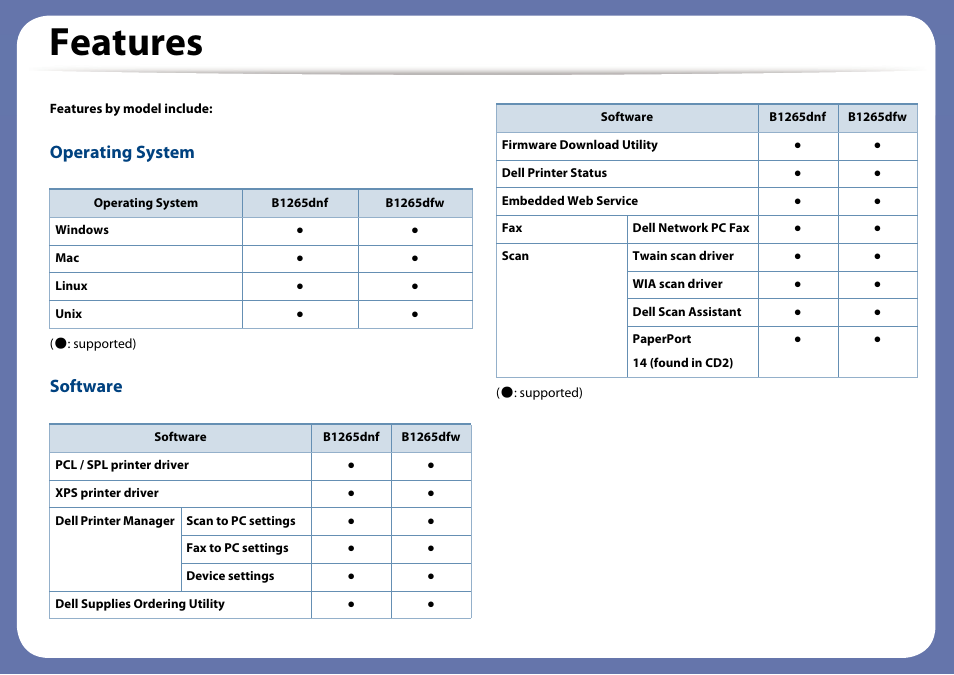Screen dimensions: 954x675
Task: Click "supported" legend below PaperPort table
Action: [x=540, y=393]
